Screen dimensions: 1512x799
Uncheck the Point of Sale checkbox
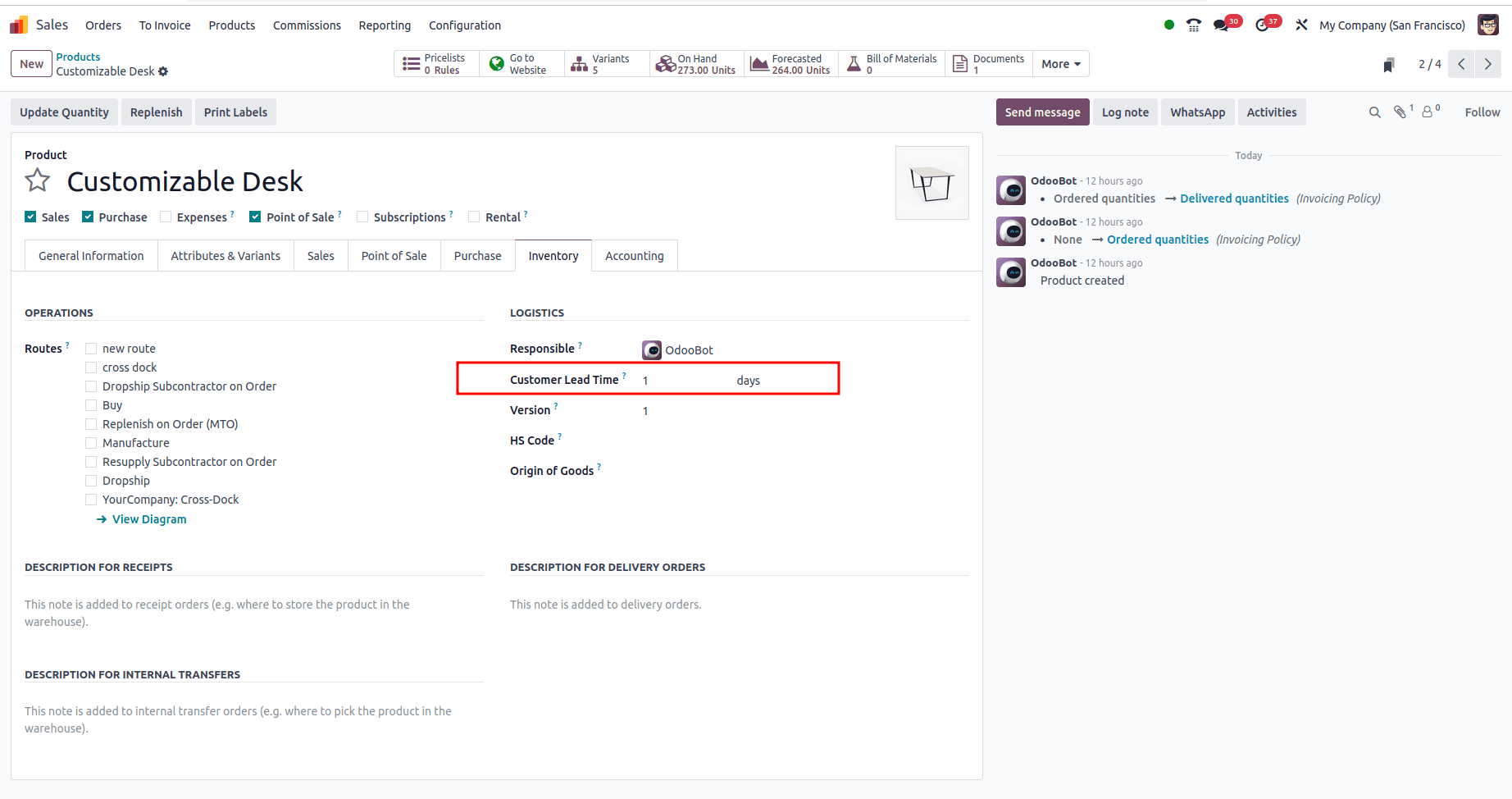[x=255, y=217]
